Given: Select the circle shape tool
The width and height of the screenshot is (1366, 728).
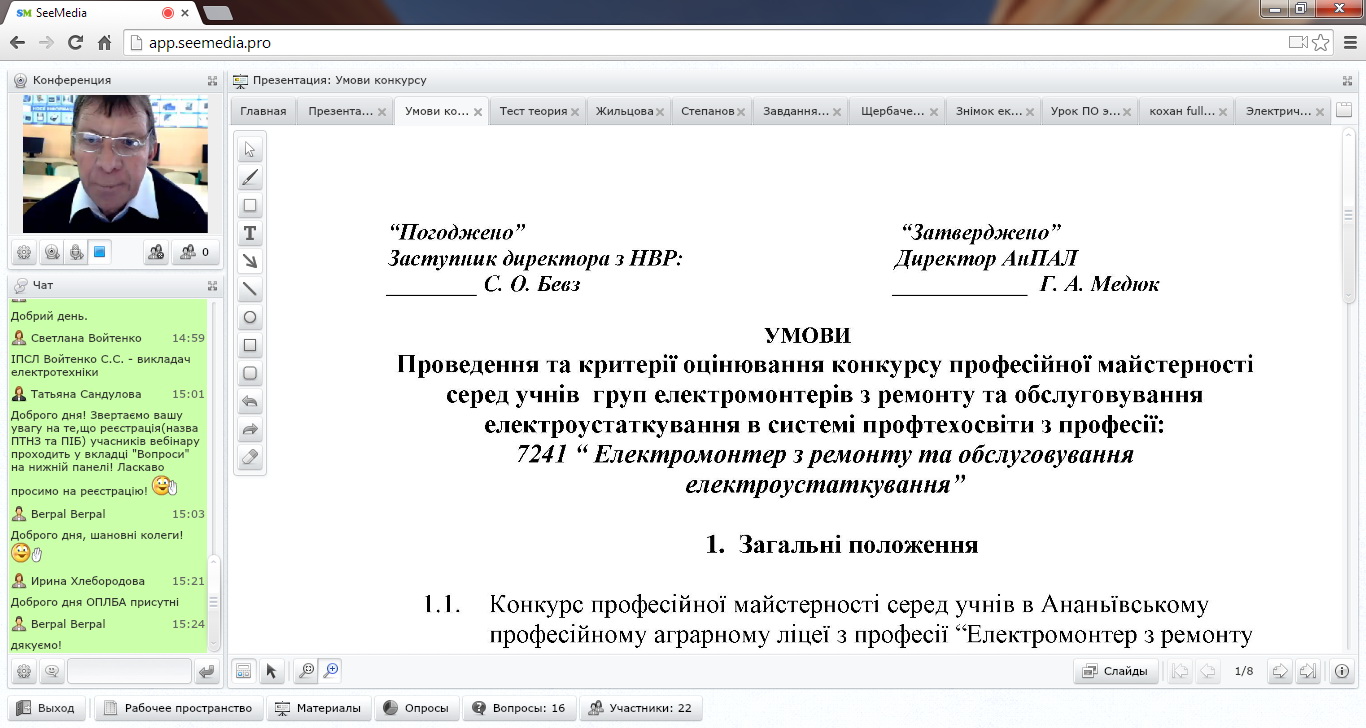Looking at the screenshot, I should pos(250,318).
